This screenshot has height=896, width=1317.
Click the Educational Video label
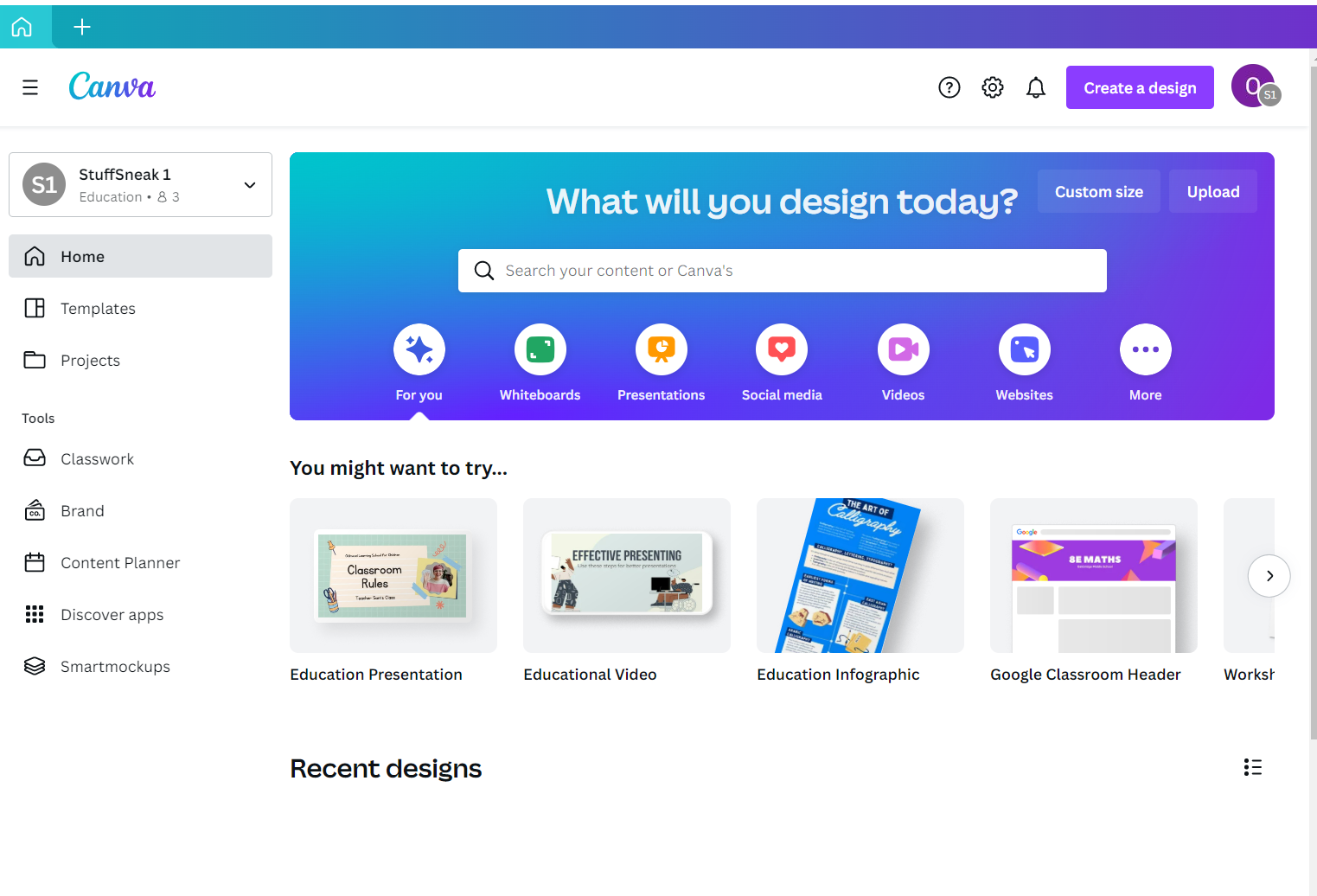coord(590,675)
